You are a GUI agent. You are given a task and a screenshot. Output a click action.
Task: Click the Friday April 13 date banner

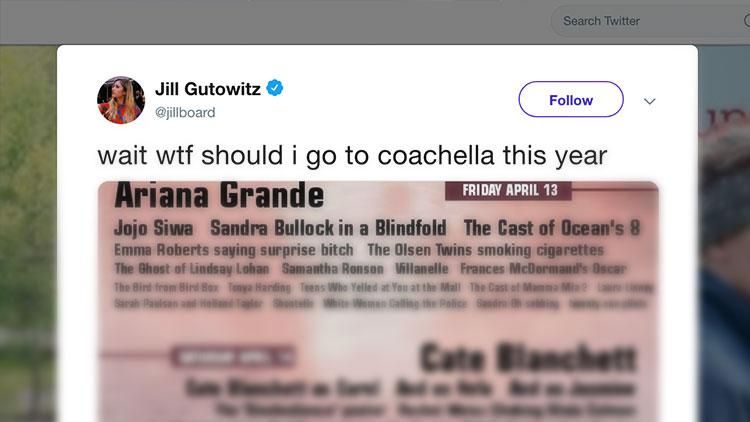tap(510, 190)
